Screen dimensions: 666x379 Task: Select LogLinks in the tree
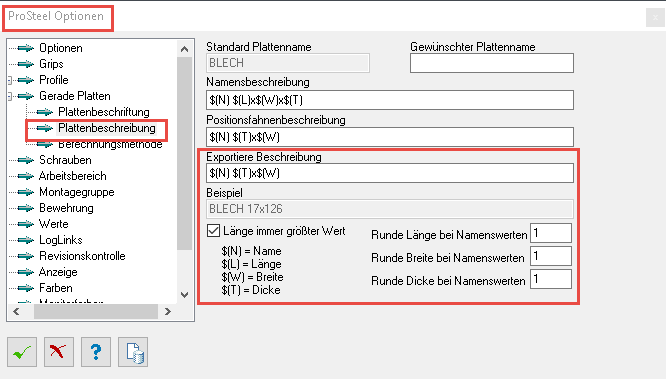point(61,240)
